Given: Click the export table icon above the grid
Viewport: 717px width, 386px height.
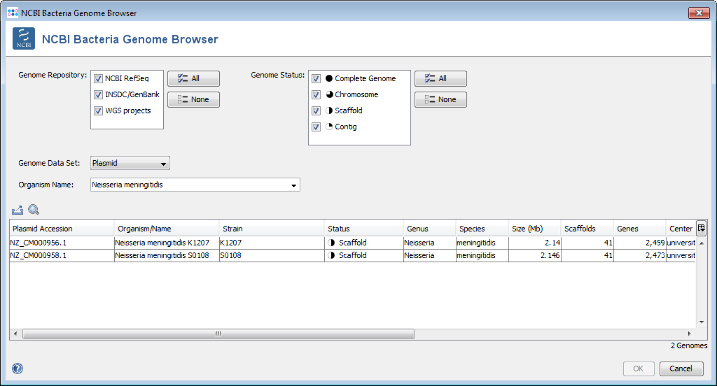Looking at the screenshot, I should [x=17, y=210].
